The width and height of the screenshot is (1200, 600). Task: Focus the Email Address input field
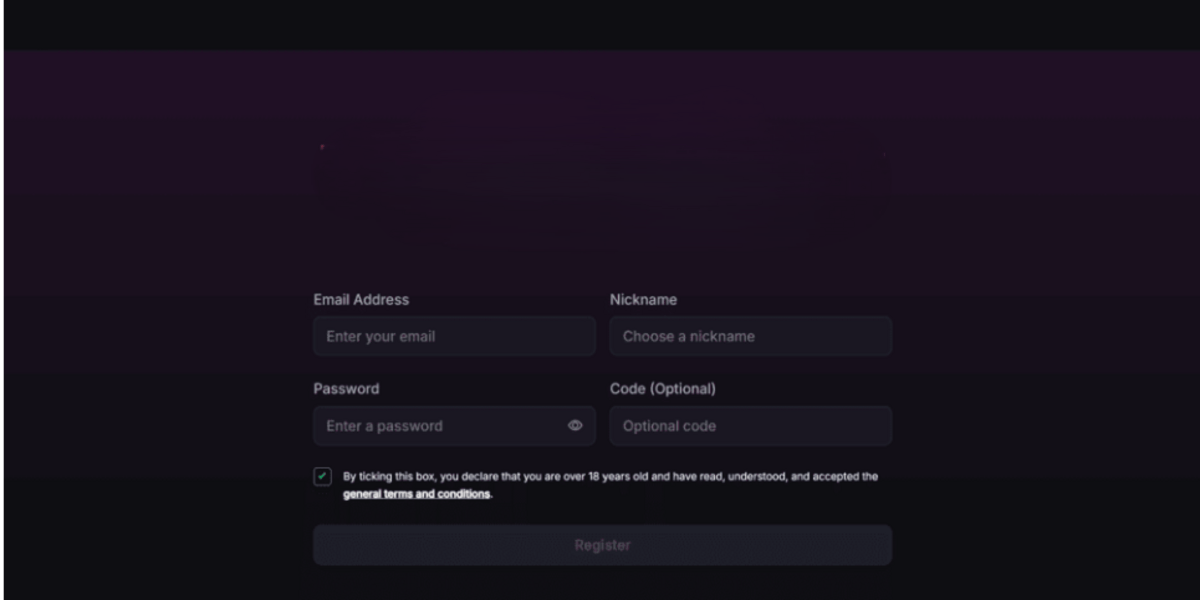[454, 337]
